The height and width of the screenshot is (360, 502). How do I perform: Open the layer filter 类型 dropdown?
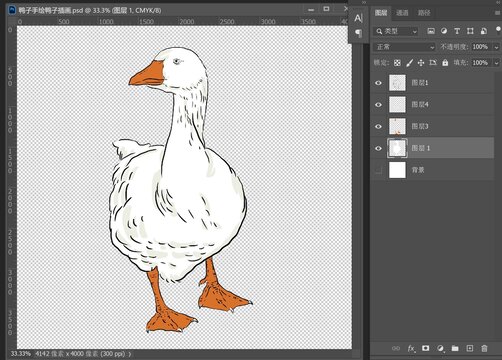click(x=396, y=31)
